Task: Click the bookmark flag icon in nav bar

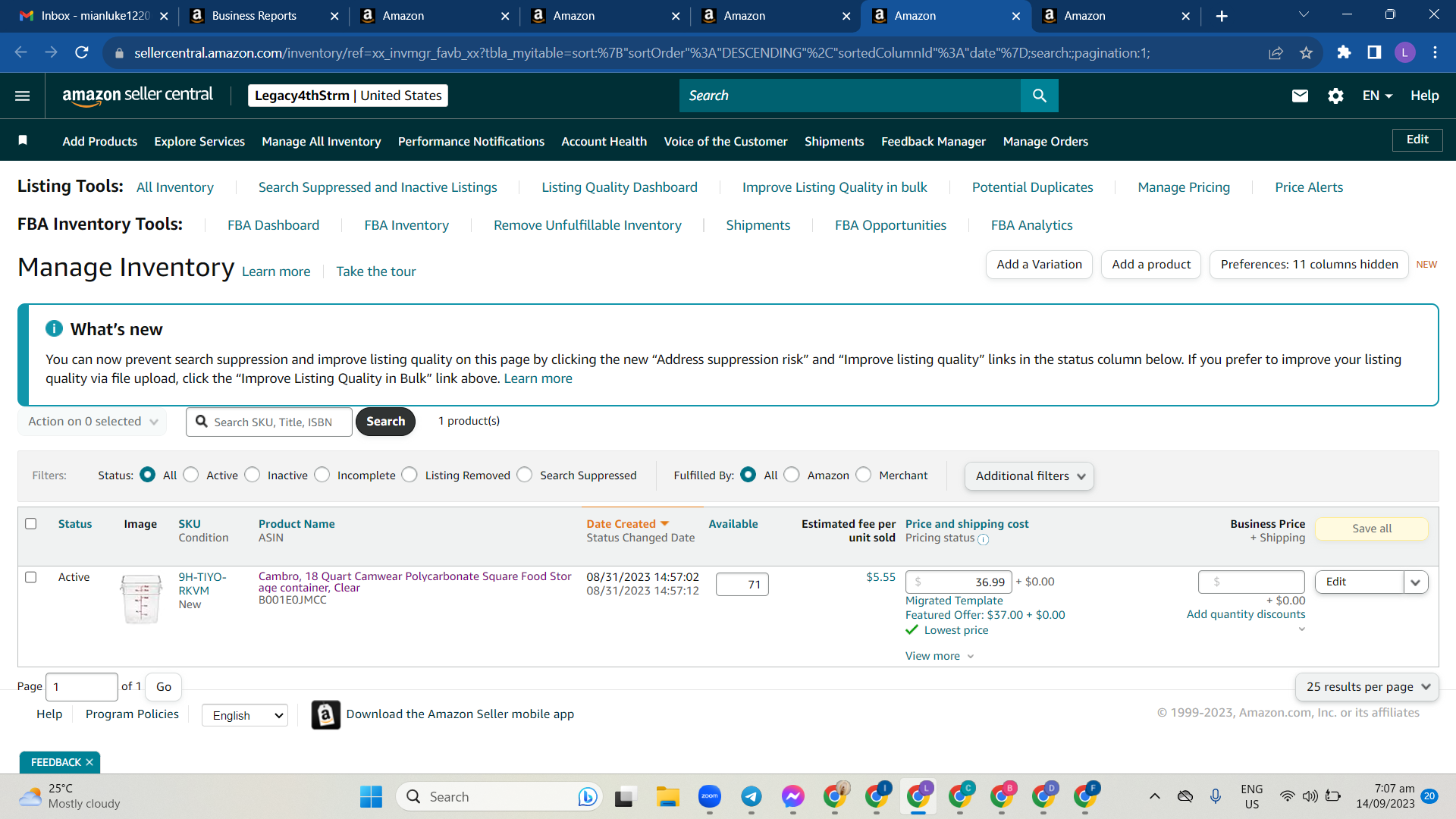Action: point(23,140)
